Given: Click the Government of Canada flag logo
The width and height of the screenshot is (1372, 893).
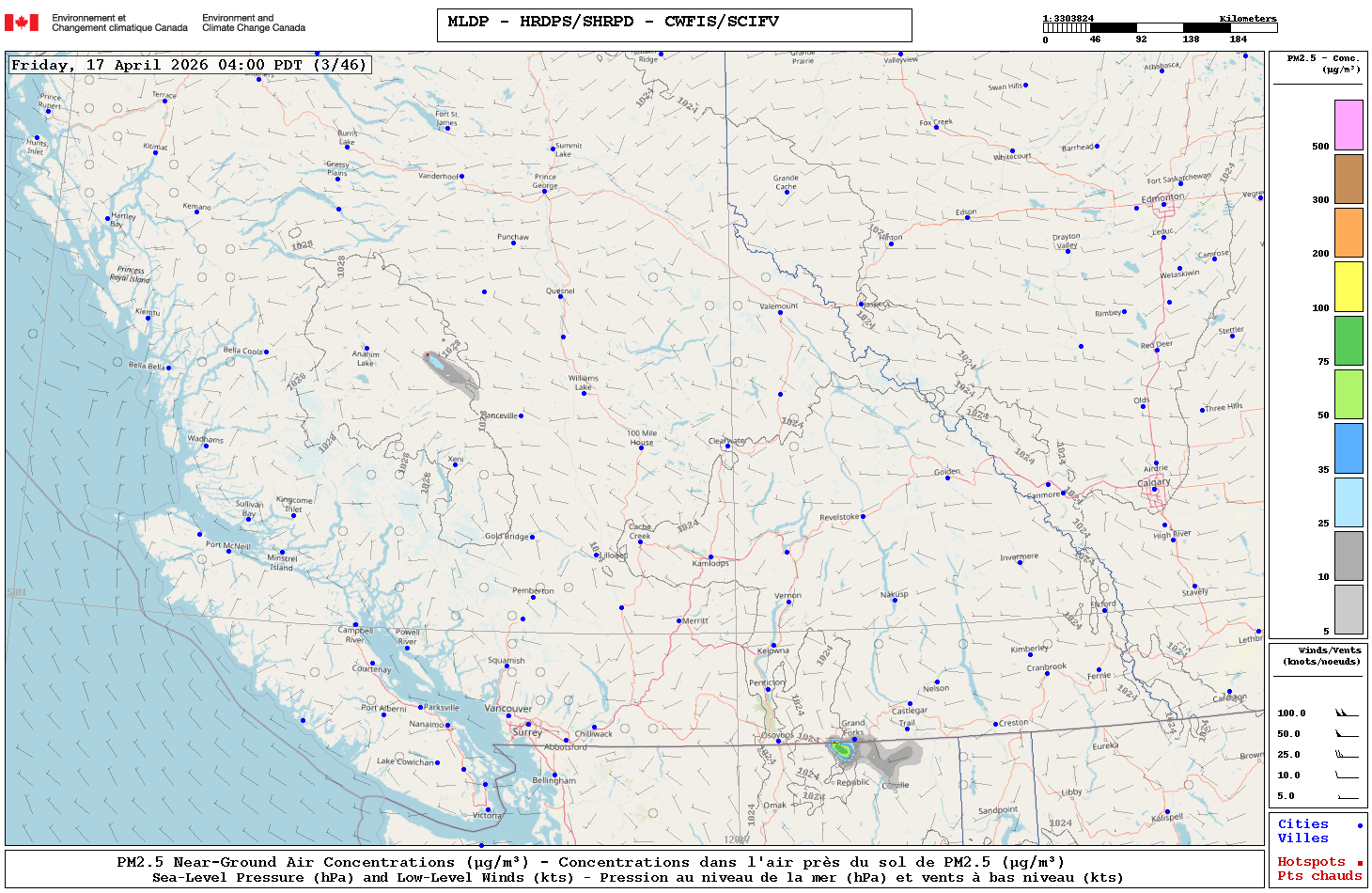Looking at the screenshot, I should [x=21, y=23].
